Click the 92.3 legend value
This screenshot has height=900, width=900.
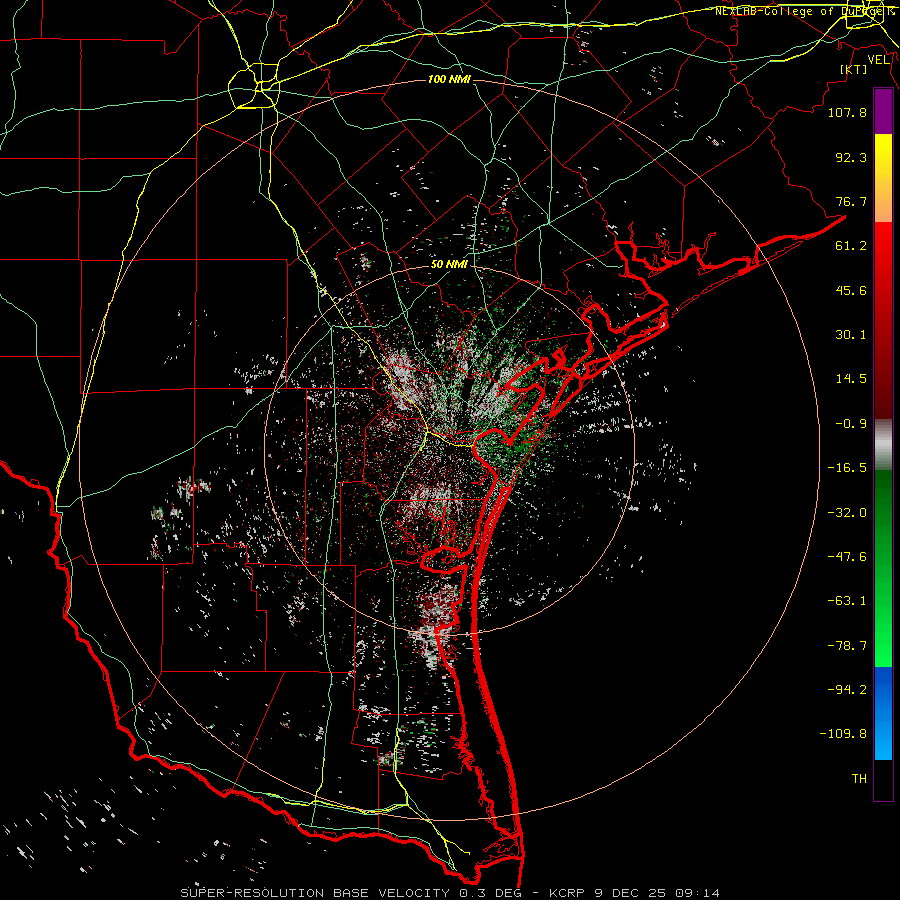pos(851,157)
